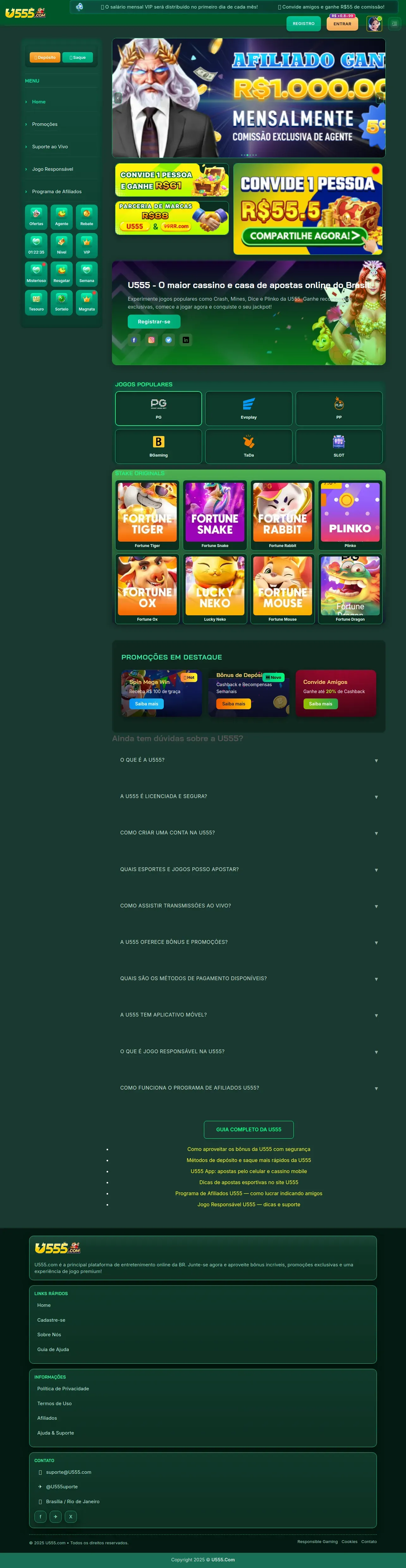Click the 01:22:35 countdown tile

click(x=36, y=245)
